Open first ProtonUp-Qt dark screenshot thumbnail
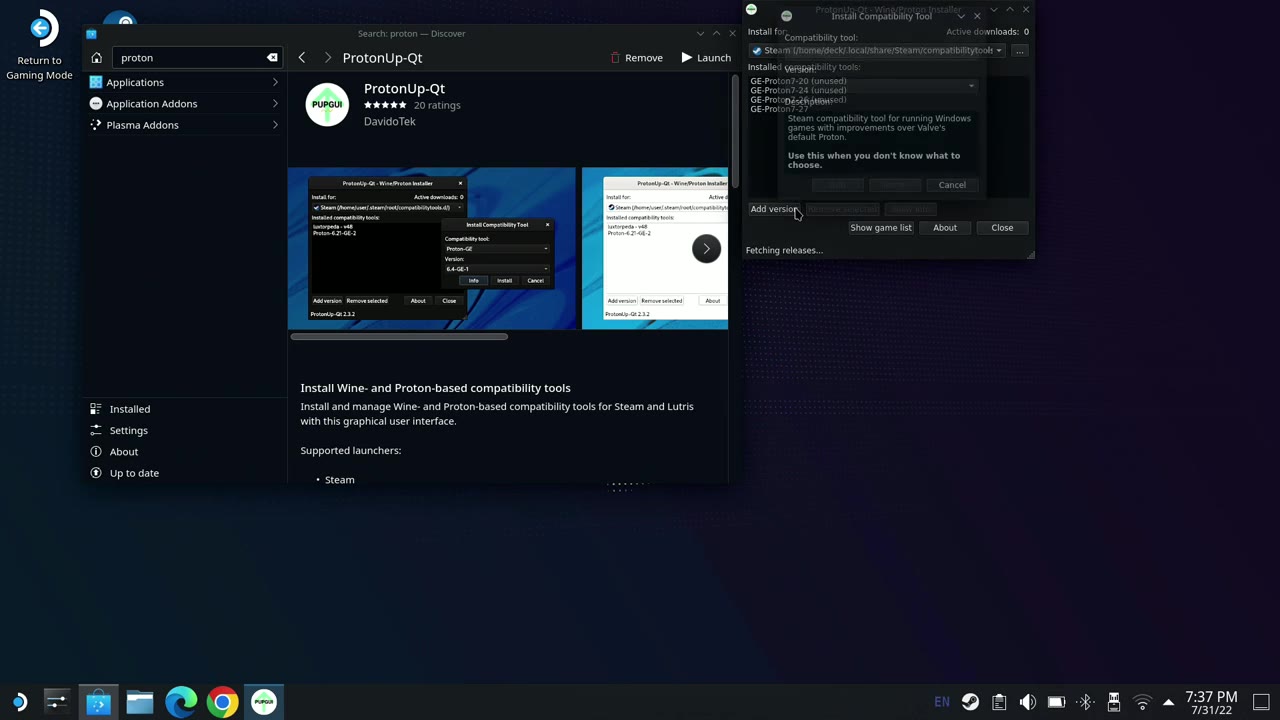Viewport: 1280px width, 720px height. (432, 248)
